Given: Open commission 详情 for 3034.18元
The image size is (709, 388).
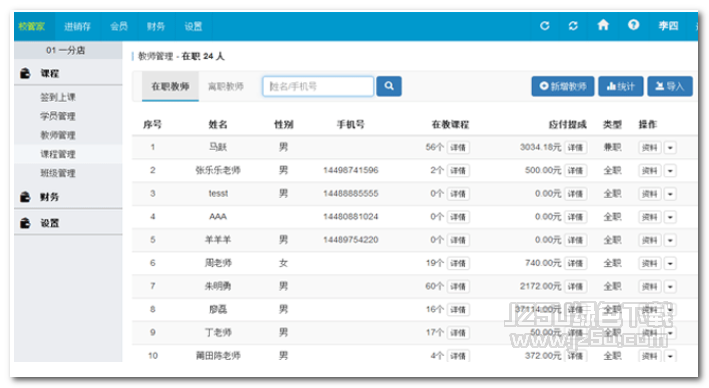Looking at the screenshot, I should (x=575, y=147).
